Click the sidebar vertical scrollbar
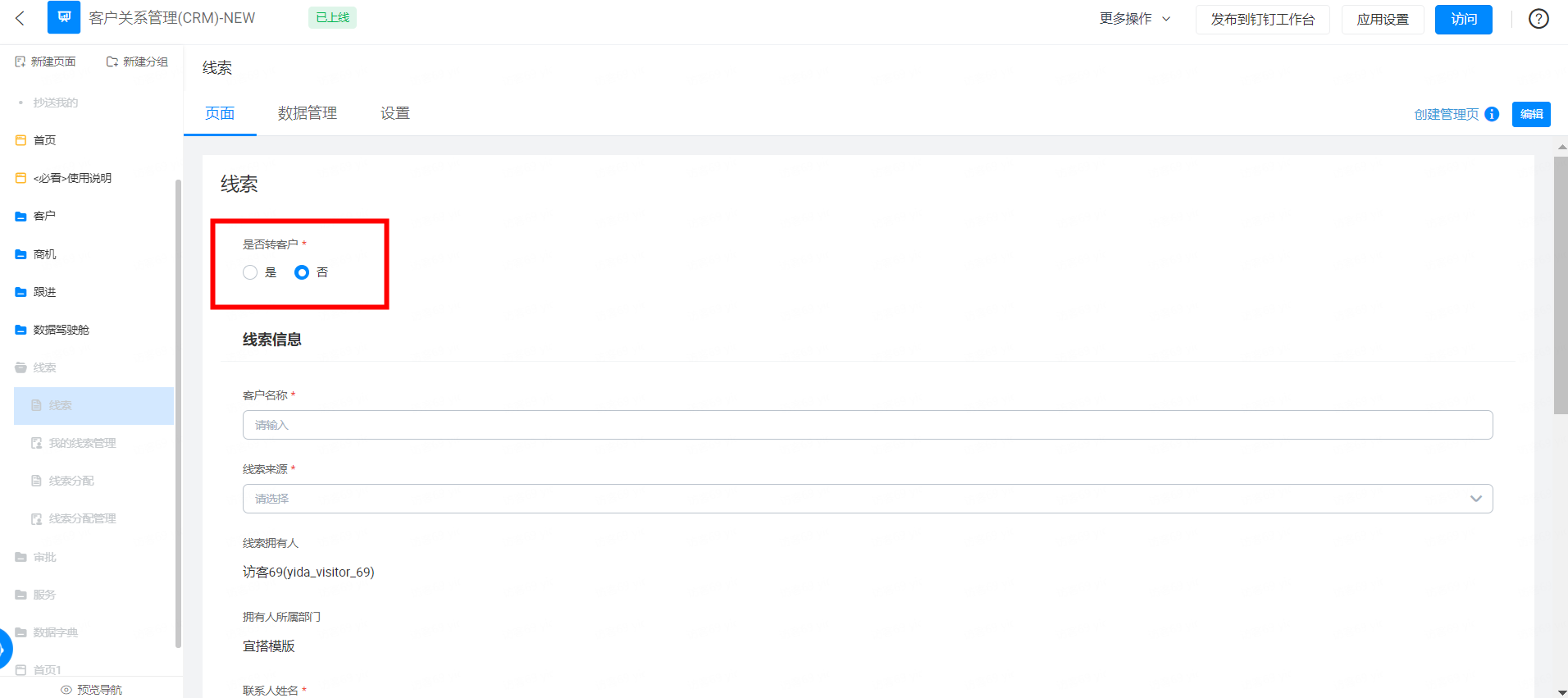This screenshot has height=698, width=1568. pos(178,413)
